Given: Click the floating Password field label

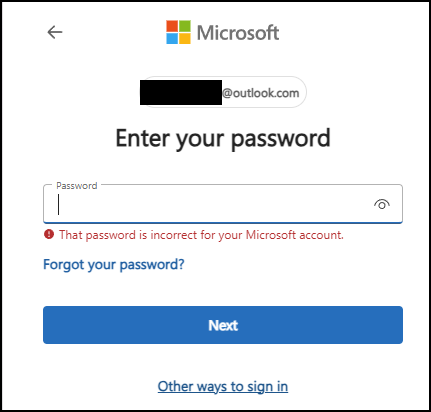Looking at the screenshot, I should (x=77, y=186).
